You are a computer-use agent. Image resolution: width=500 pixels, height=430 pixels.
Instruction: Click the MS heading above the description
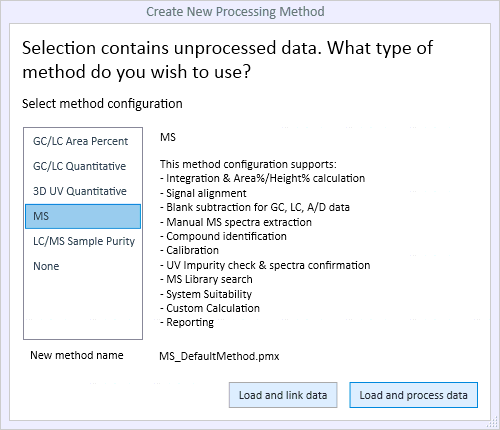168,137
